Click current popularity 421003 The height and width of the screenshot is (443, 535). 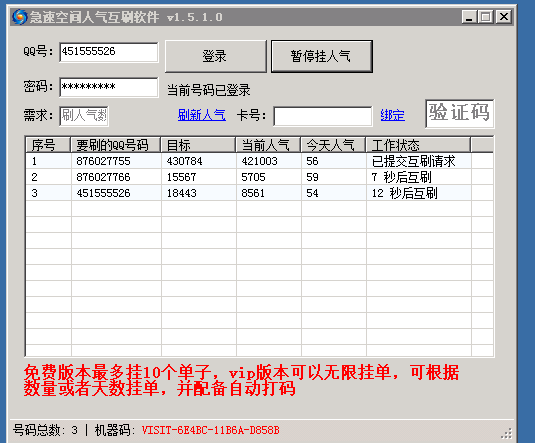click(x=260, y=161)
